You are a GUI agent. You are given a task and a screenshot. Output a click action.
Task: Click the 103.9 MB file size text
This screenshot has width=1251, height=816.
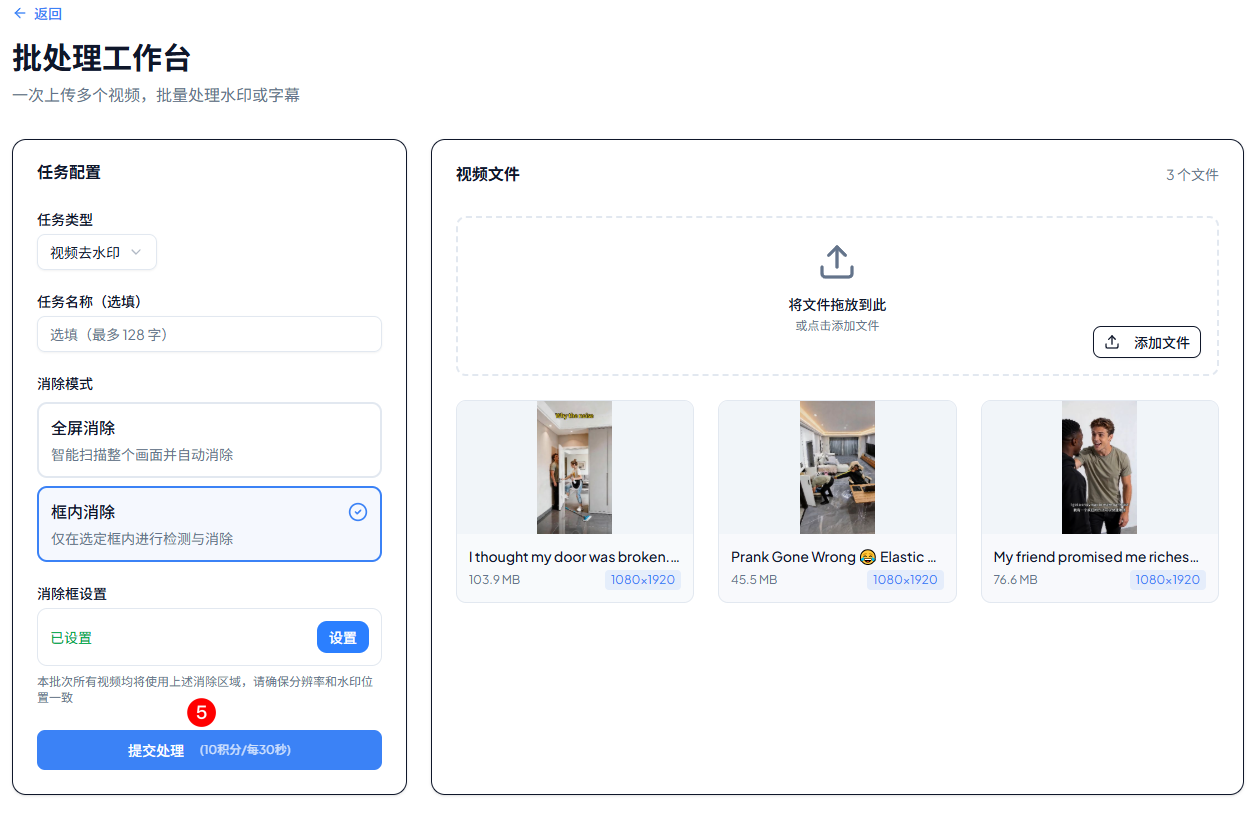(494, 580)
